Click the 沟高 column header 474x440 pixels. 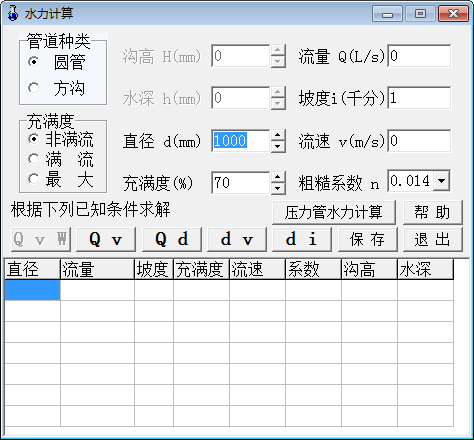[x=370, y=269]
